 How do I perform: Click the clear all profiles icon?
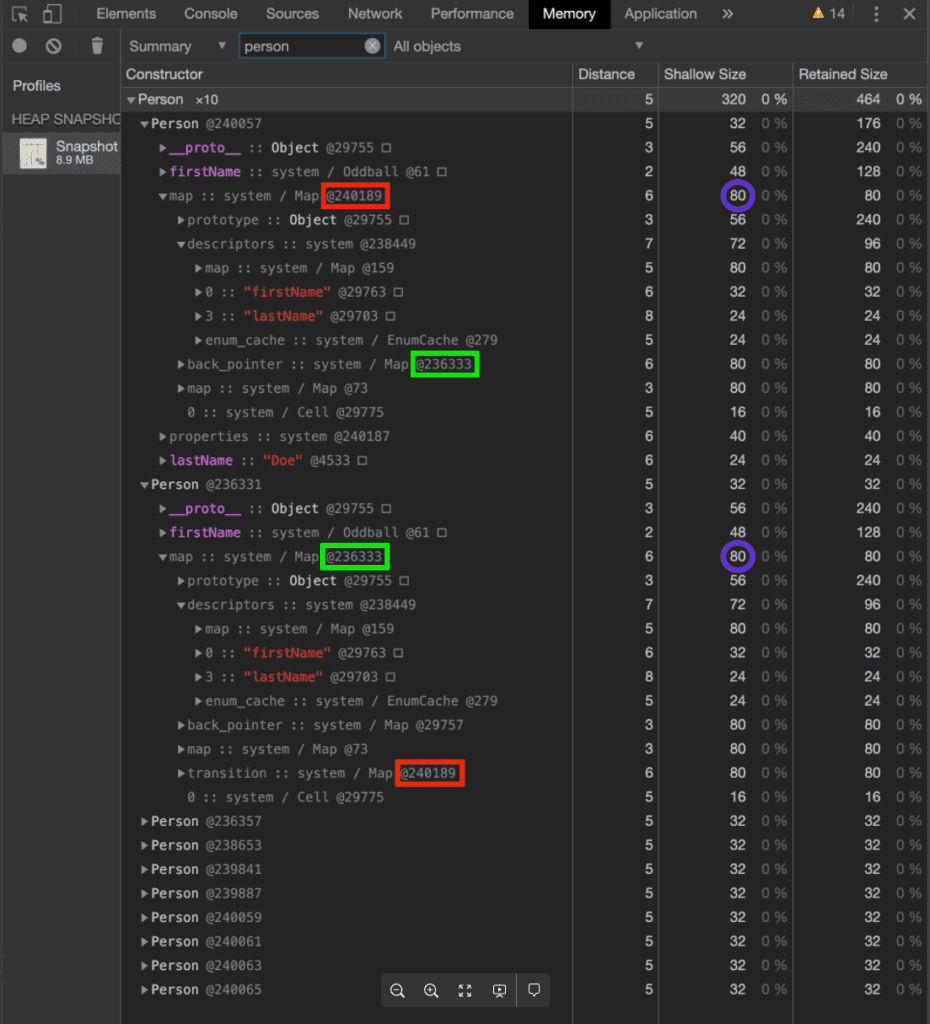54,46
